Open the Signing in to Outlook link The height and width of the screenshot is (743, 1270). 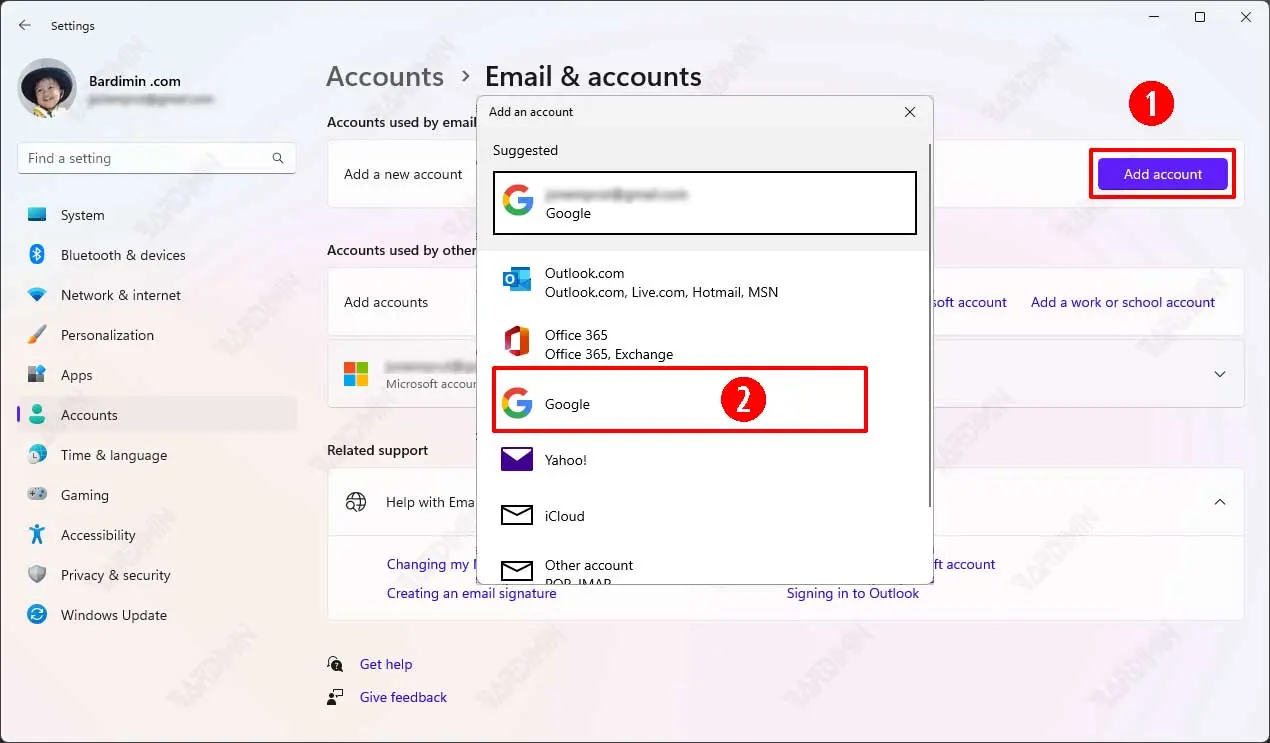click(x=852, y=593)
